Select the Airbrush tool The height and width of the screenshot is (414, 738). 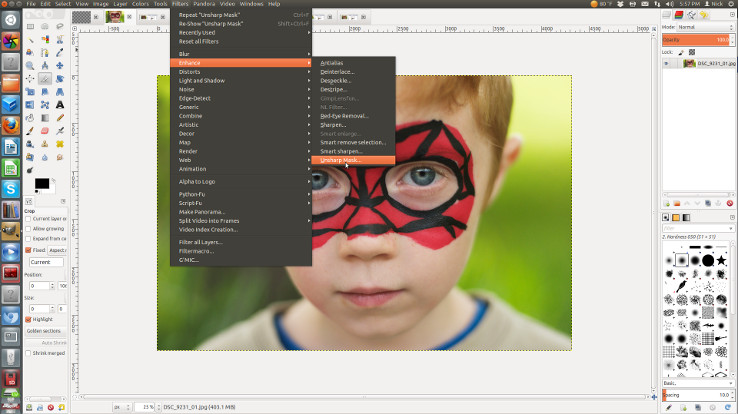click(60, 131)
